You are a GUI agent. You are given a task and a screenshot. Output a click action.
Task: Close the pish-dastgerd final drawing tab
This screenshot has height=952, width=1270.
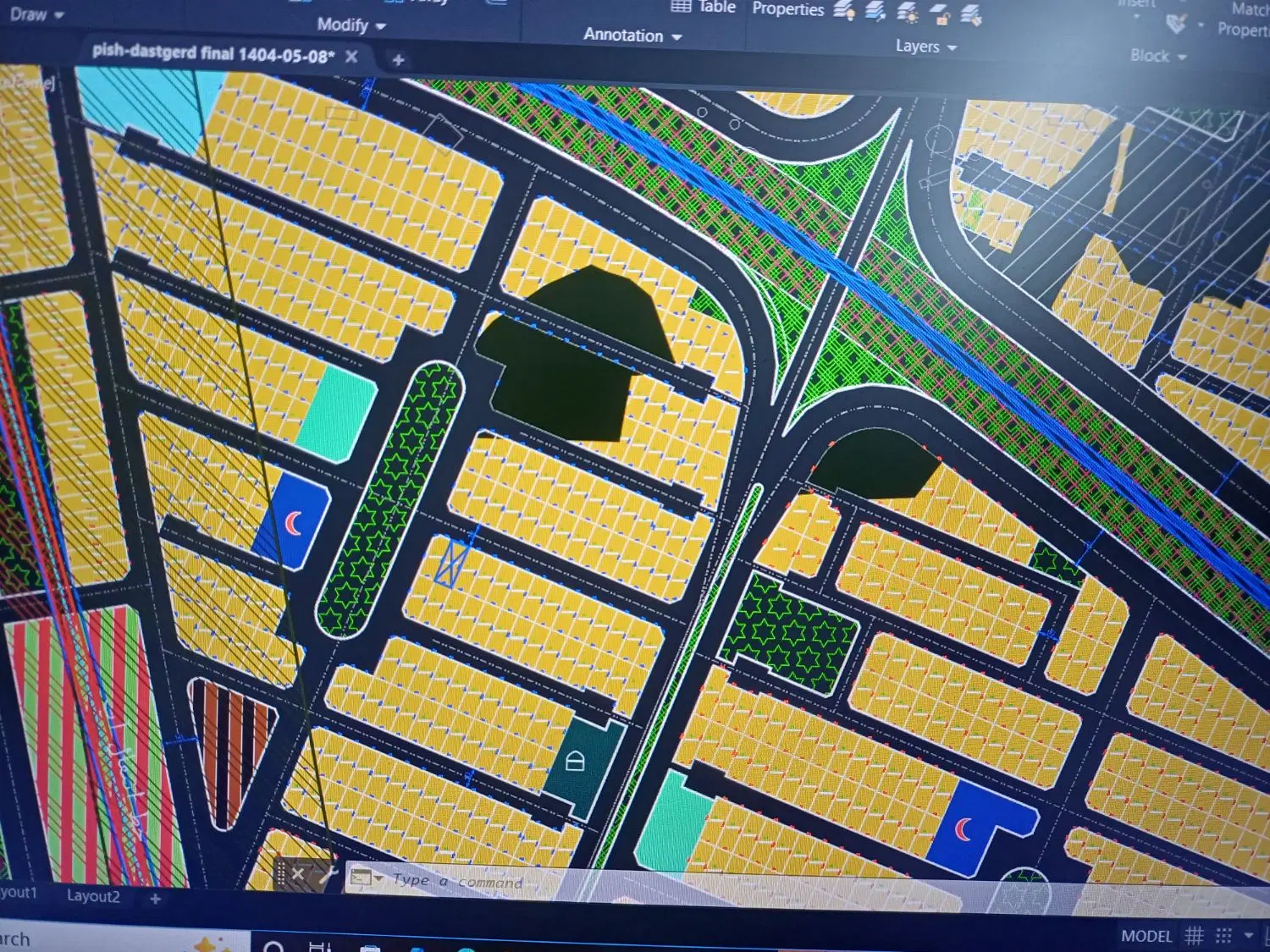pos(351,57)
